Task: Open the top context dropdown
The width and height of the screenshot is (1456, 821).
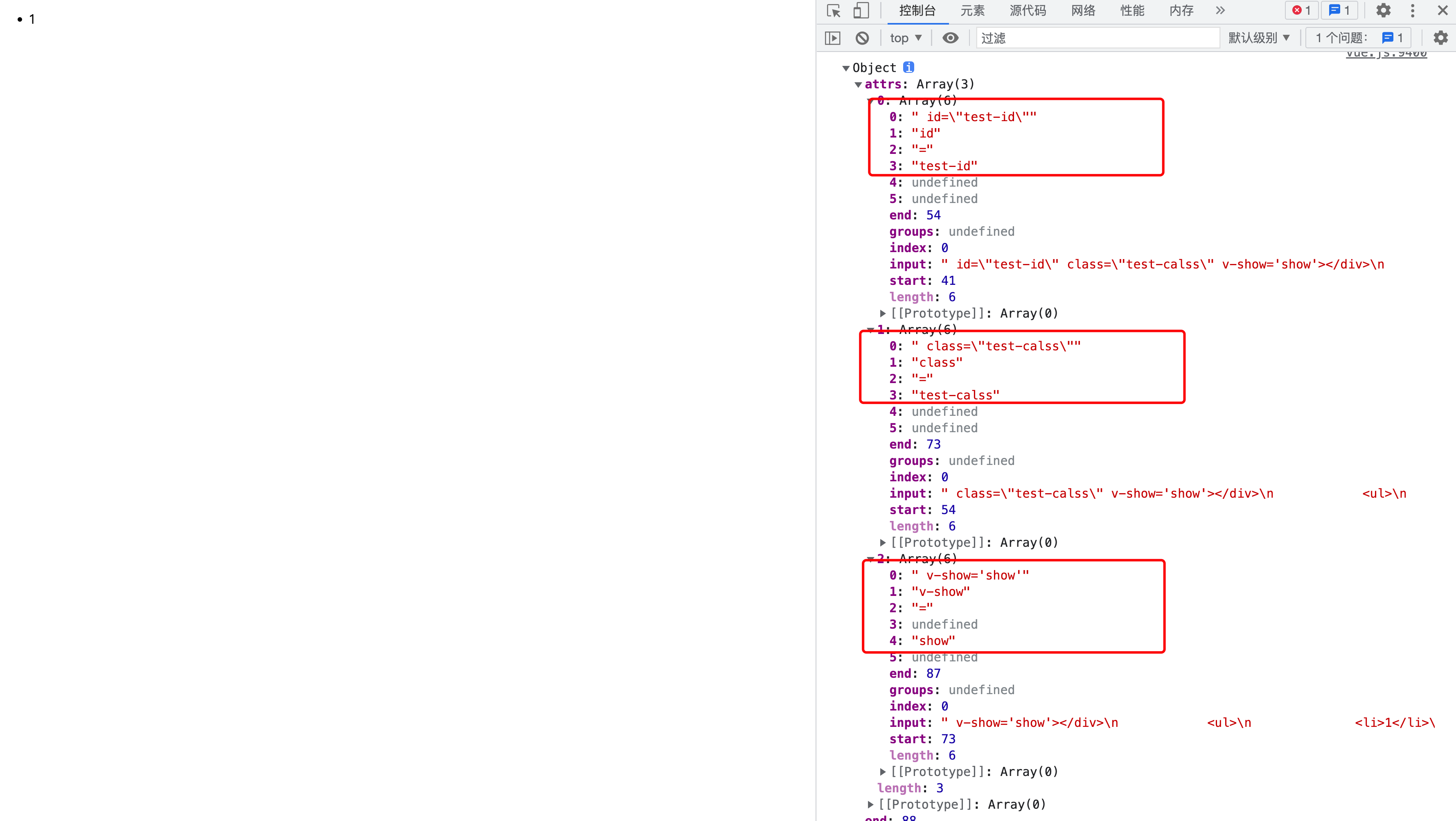Action: click(906, 38)
